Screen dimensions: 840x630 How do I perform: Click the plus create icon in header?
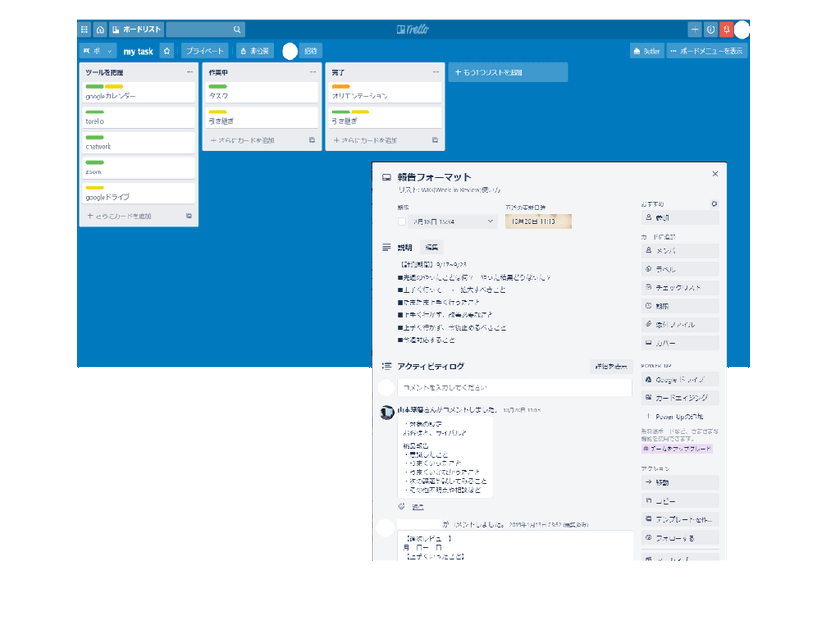694,29
